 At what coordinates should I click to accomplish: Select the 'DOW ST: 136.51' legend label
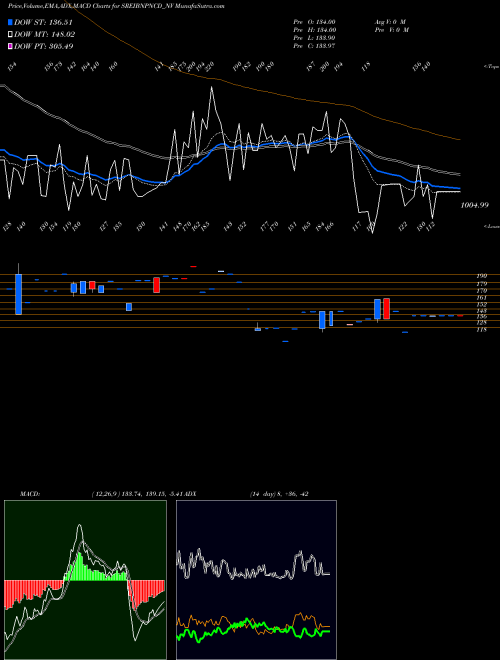pyautogui.click(x=43, y=22)
